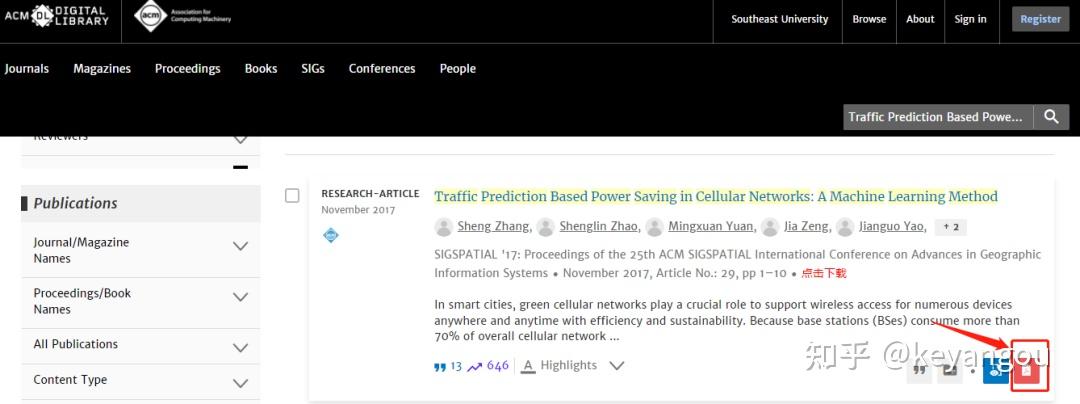Expand the Highlights section chevron
This screenshot has width=1080, height=404.
[617, 366]
